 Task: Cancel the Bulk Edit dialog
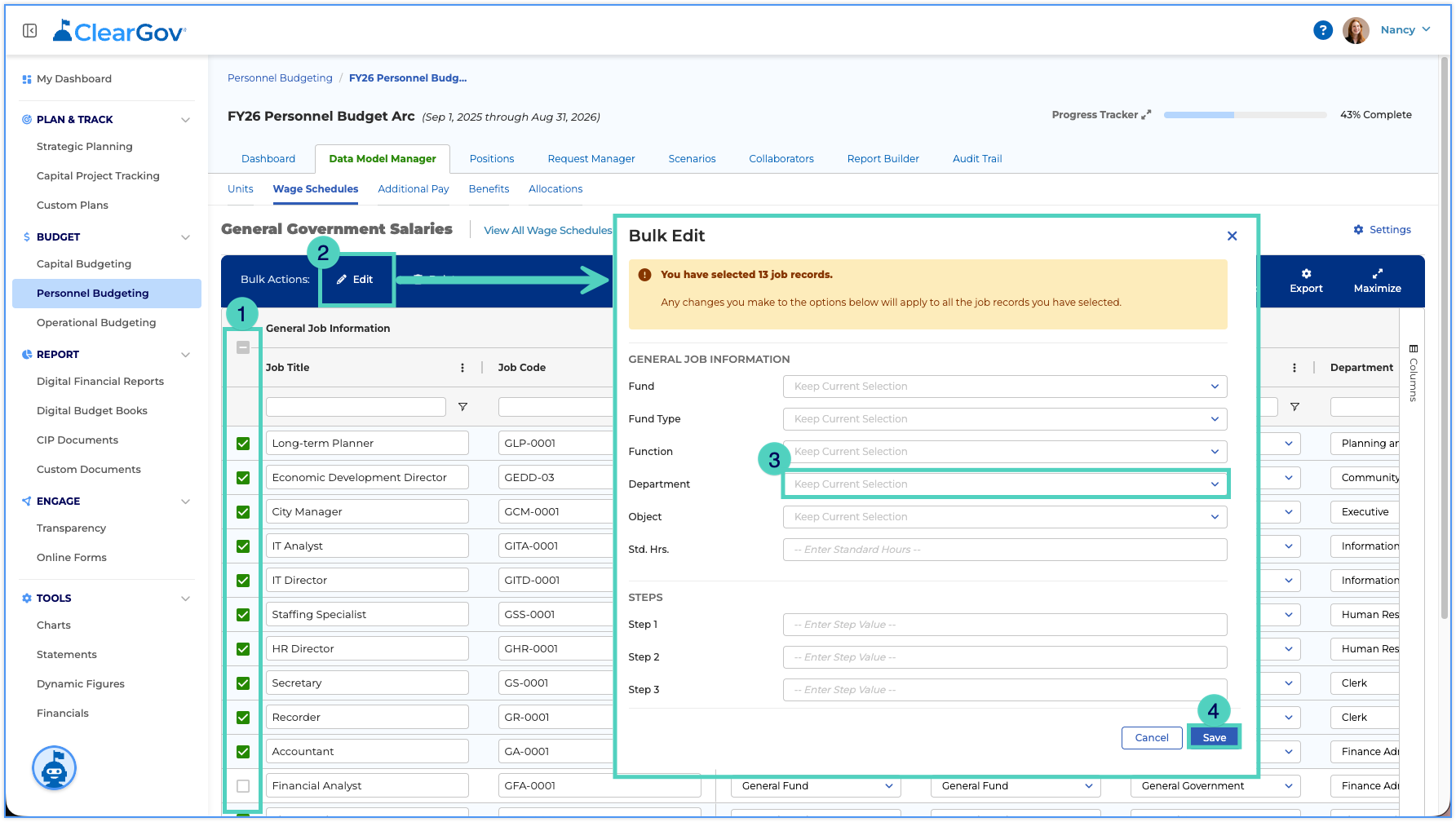pos(1152,738)
